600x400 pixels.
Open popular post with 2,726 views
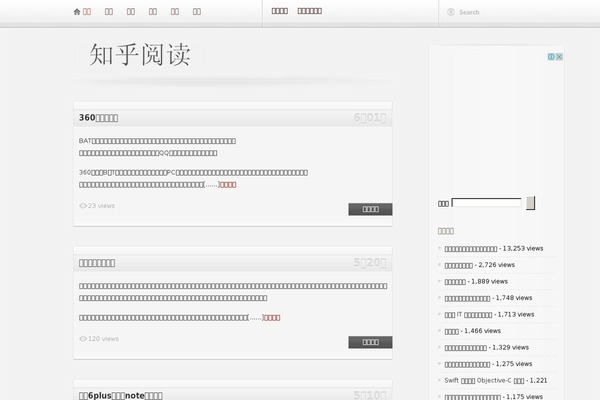coord(458,265)
